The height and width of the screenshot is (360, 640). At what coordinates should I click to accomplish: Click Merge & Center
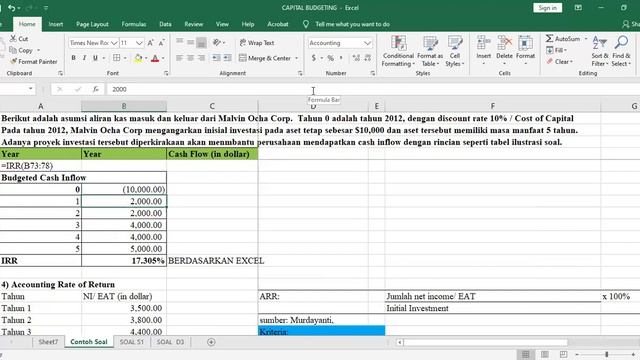tap(265, 58)
